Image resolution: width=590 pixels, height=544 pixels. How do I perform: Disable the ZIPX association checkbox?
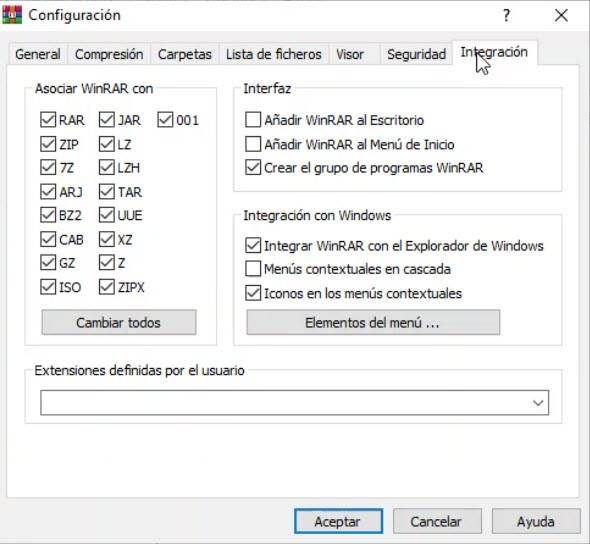click(106, 287)
